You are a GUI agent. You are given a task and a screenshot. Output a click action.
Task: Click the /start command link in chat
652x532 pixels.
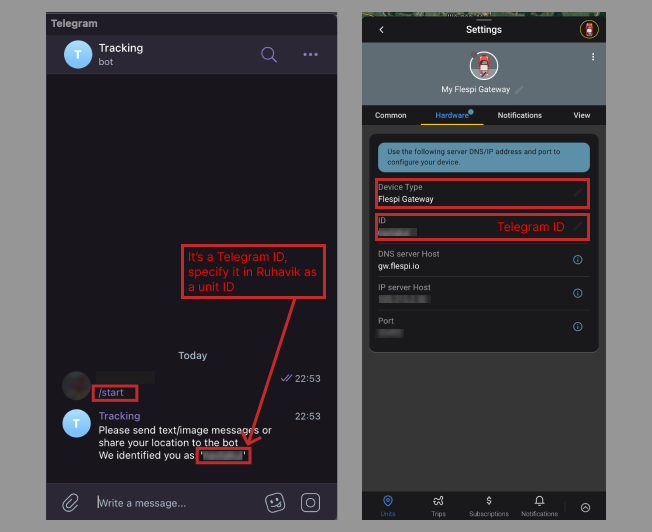tap(111, 393)
